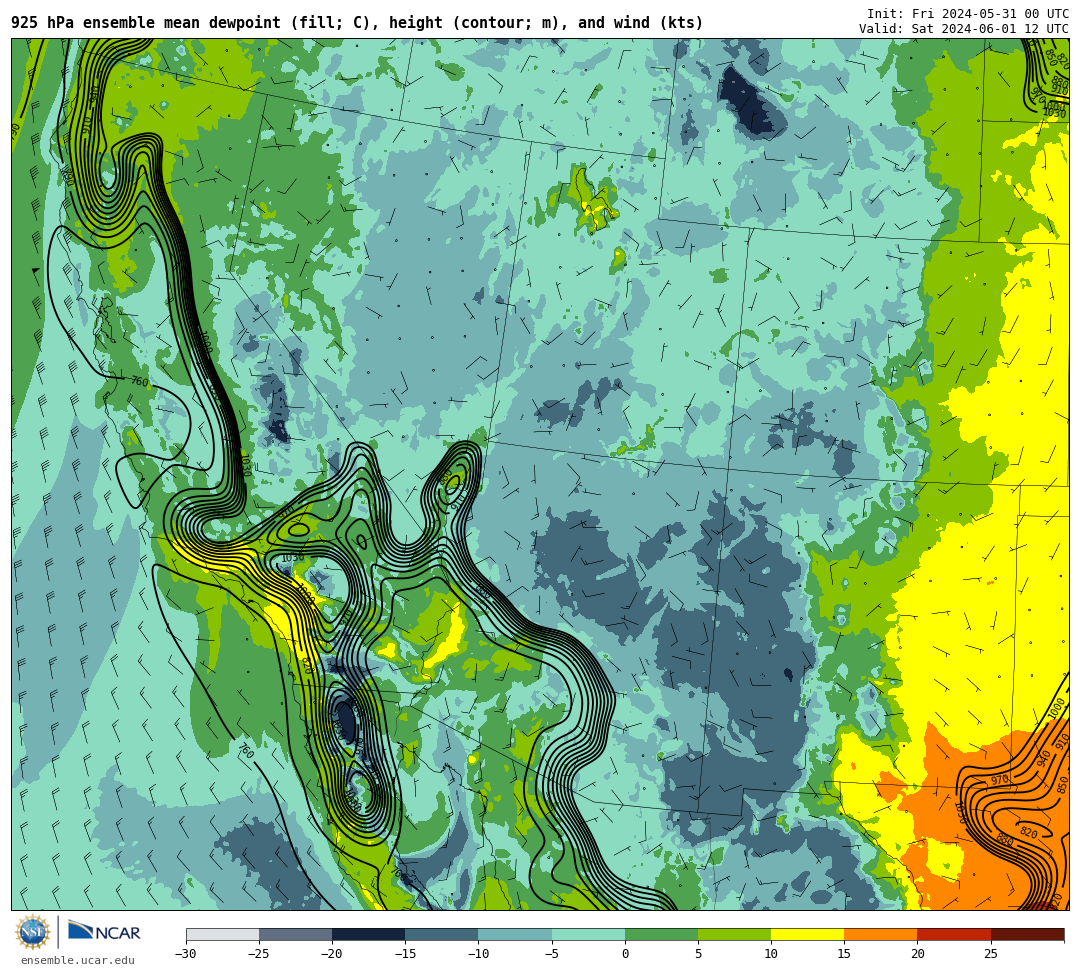The width and height of the screenshot is (1080, 973).
Task: Select the -20 to -15 dark navy swatch
Action: [368, 934]
